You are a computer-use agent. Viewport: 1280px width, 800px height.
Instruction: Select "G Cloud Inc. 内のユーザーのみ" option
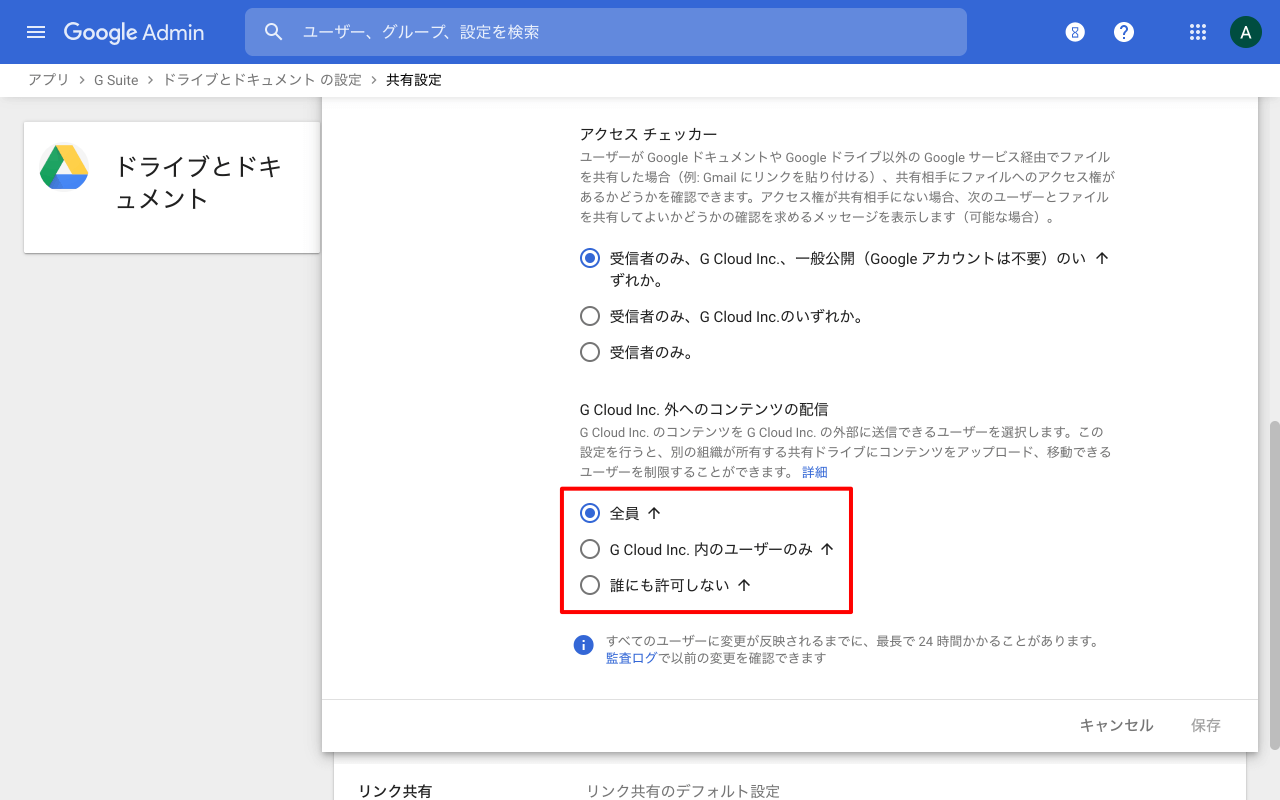point(590,549)
